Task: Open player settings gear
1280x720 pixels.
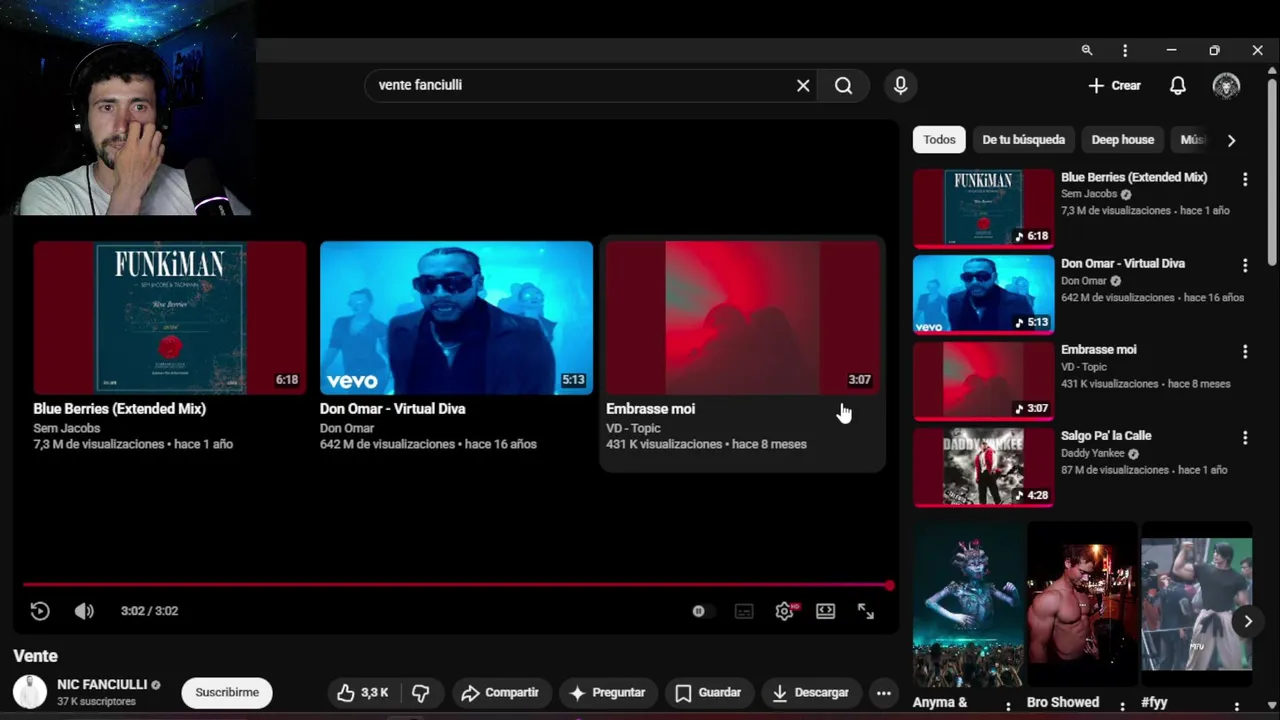Action: tap(785, 611)
